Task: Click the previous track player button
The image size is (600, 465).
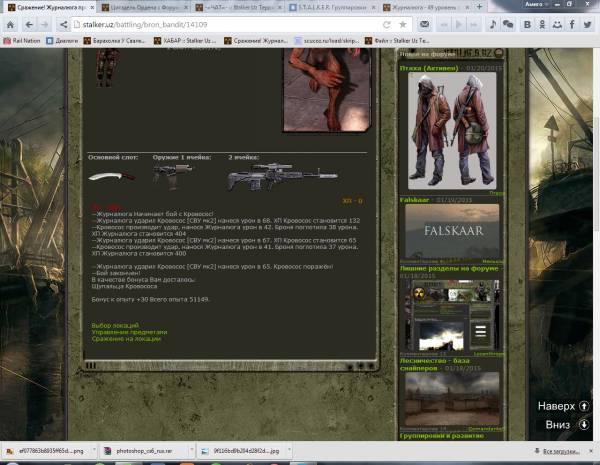Action: (x=444, y=25)
